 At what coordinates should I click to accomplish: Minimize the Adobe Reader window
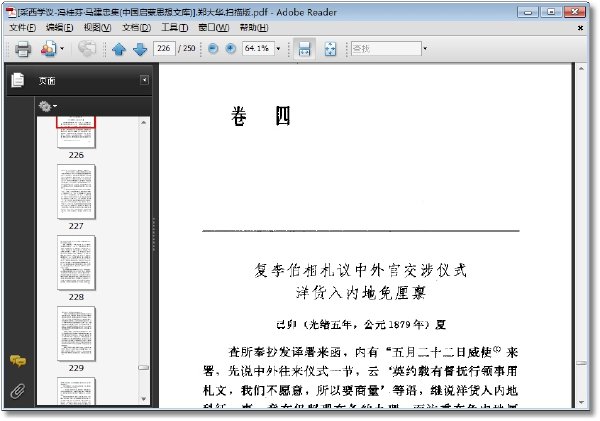528,12
